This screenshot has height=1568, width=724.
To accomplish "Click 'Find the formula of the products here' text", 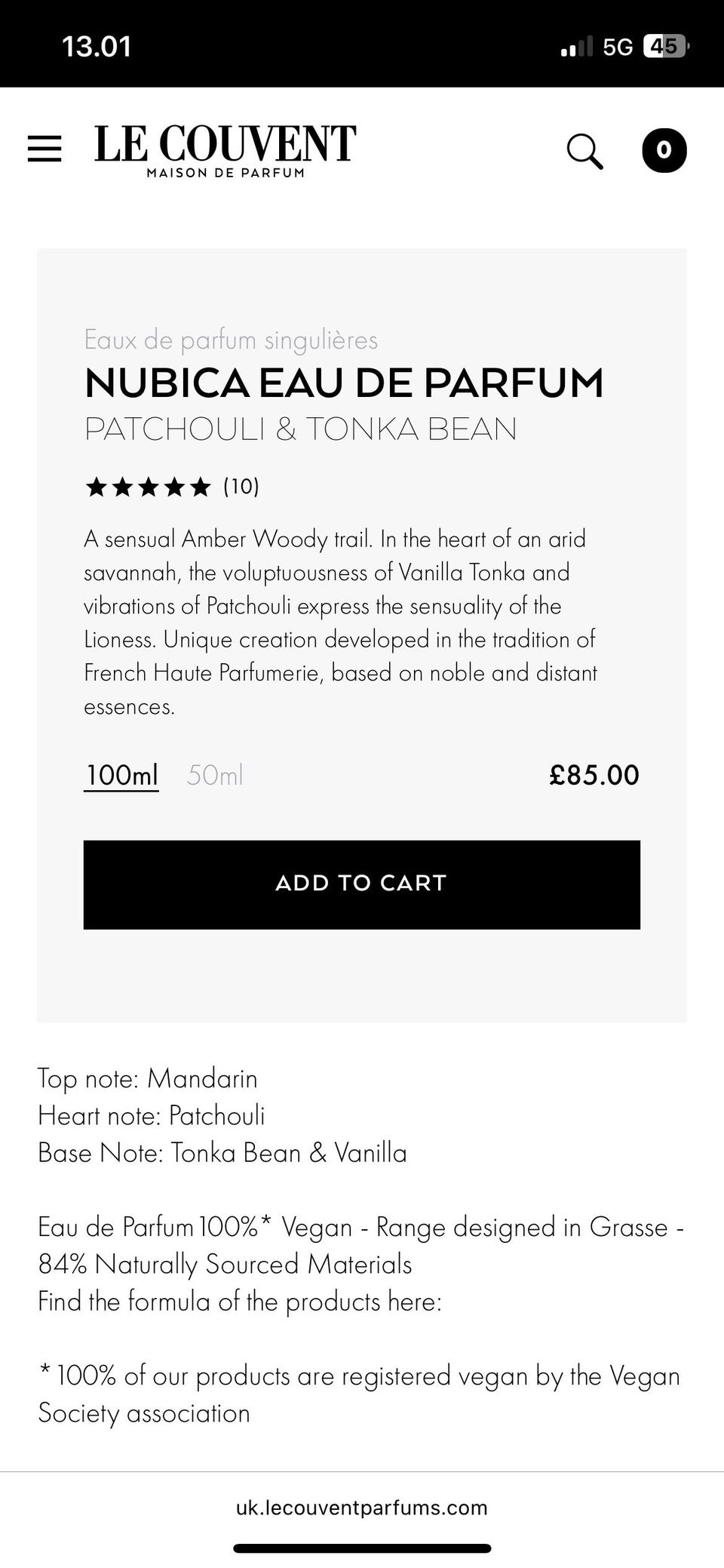I will click(240, 1302).
